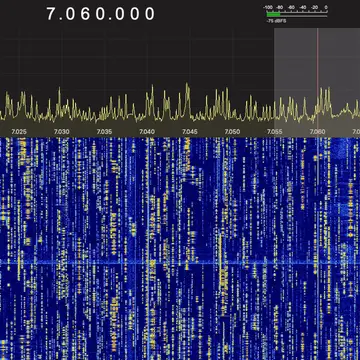Image resolution: width=360 pixels, height=360 pixels.
Task: Tune to the 7.050 frequency scale label
Action: [232, 132]
